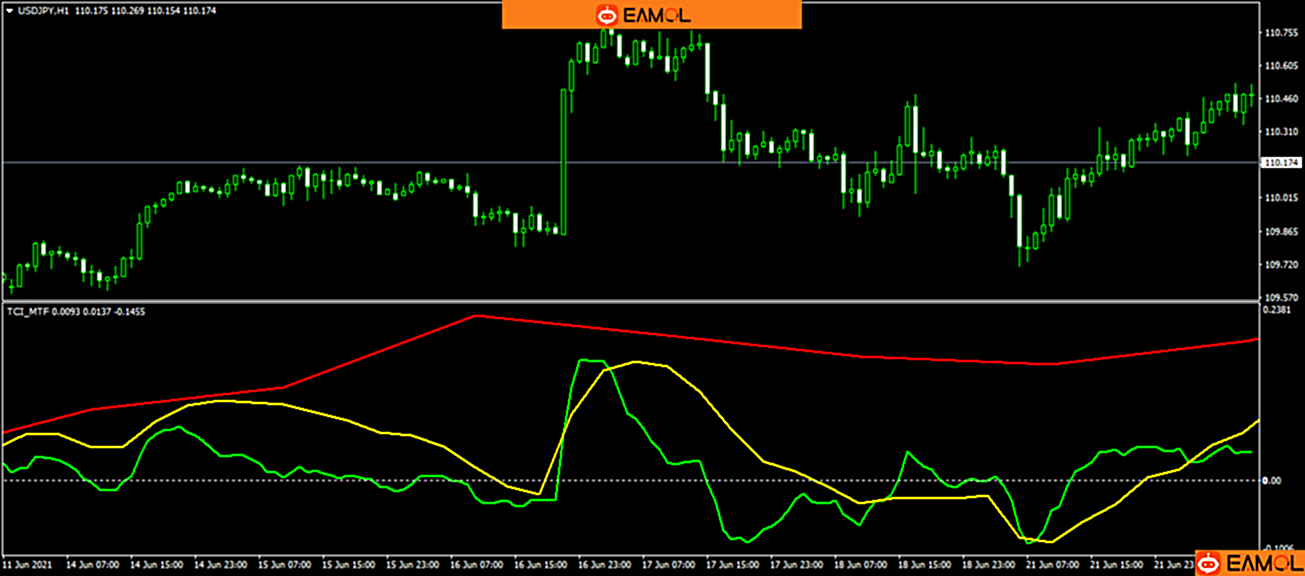Select the current price tag 110.174
Image resolution: width=1305 pixels, height=576 pixels.
[x=1281, y=162]
